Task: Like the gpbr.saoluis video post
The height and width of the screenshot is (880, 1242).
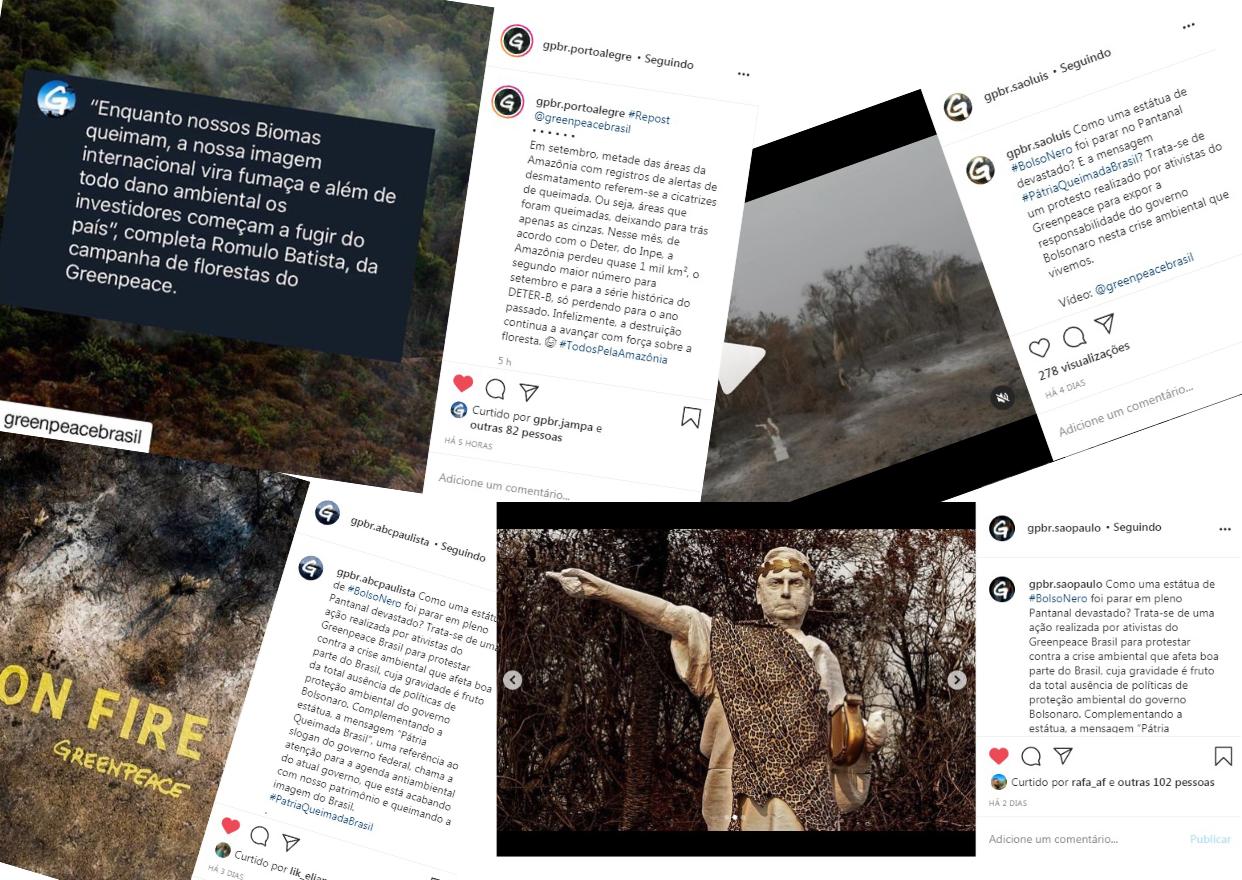Action: tap(1040, 347)
